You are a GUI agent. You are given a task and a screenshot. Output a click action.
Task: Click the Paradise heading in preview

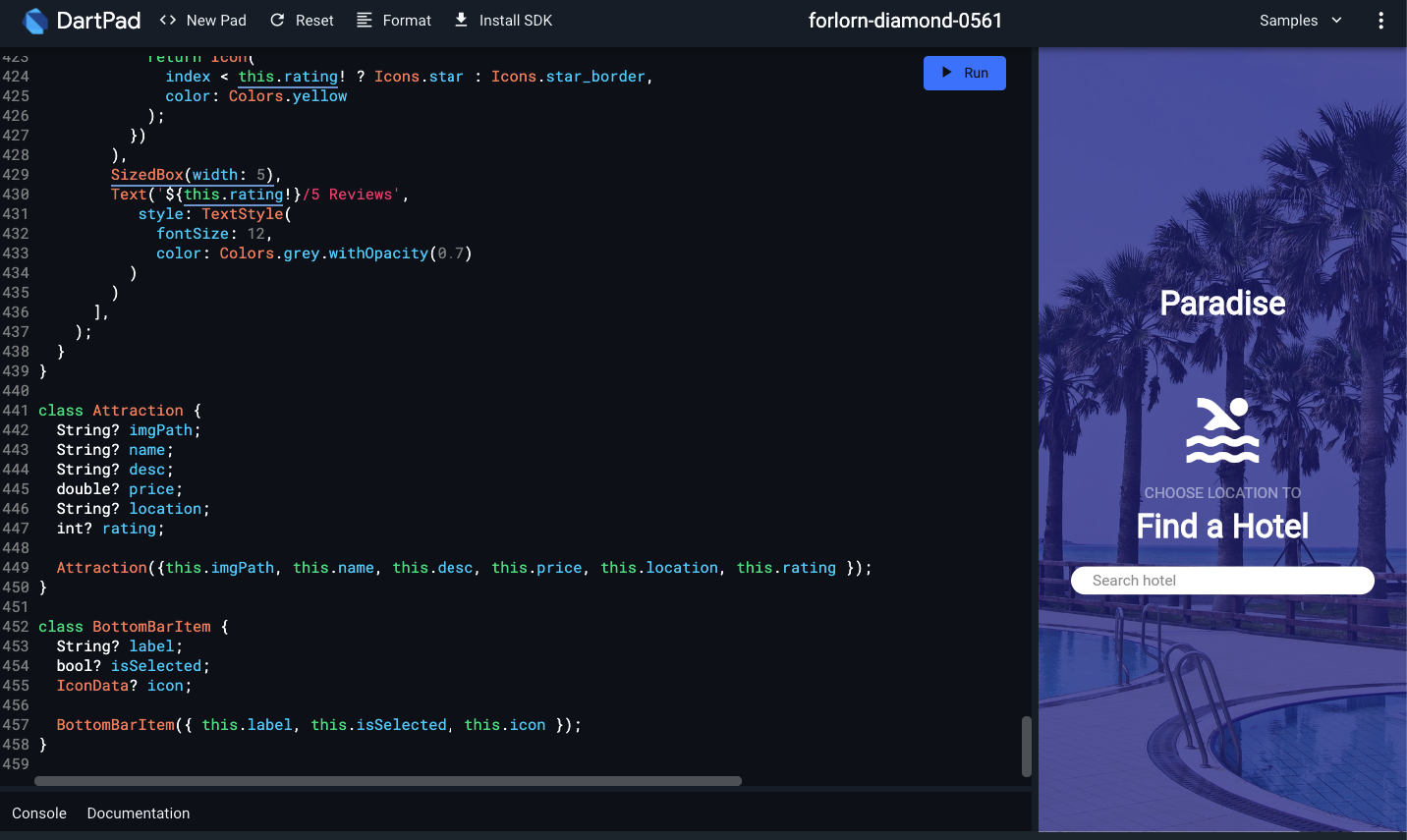(1222, 304)
